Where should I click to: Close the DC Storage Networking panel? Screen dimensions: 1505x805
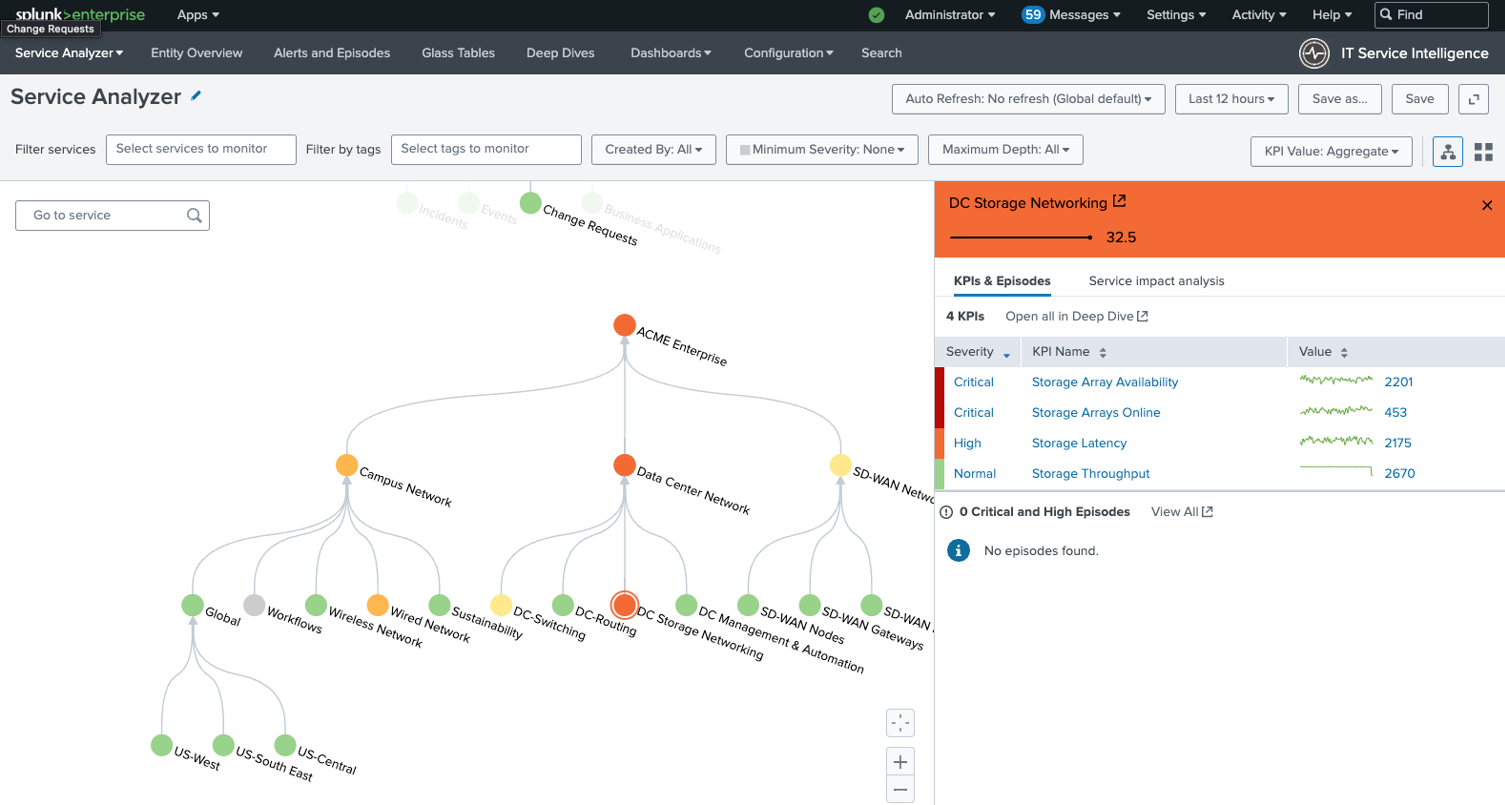coord(1486,205)
